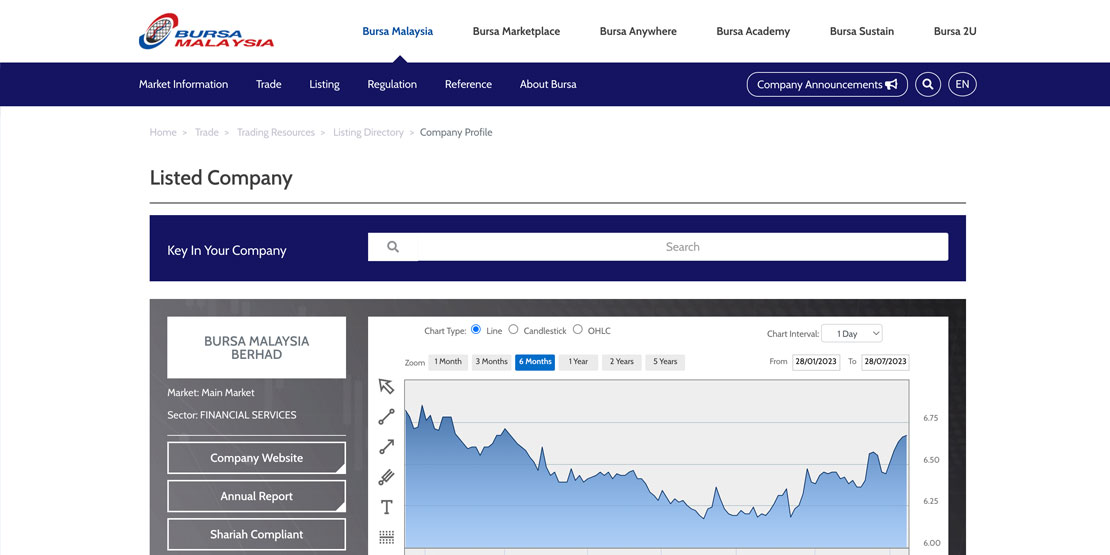Viewport: 1110px width, 555px height.
Task: Switch language with the EN button
Action: click(962, 84)
